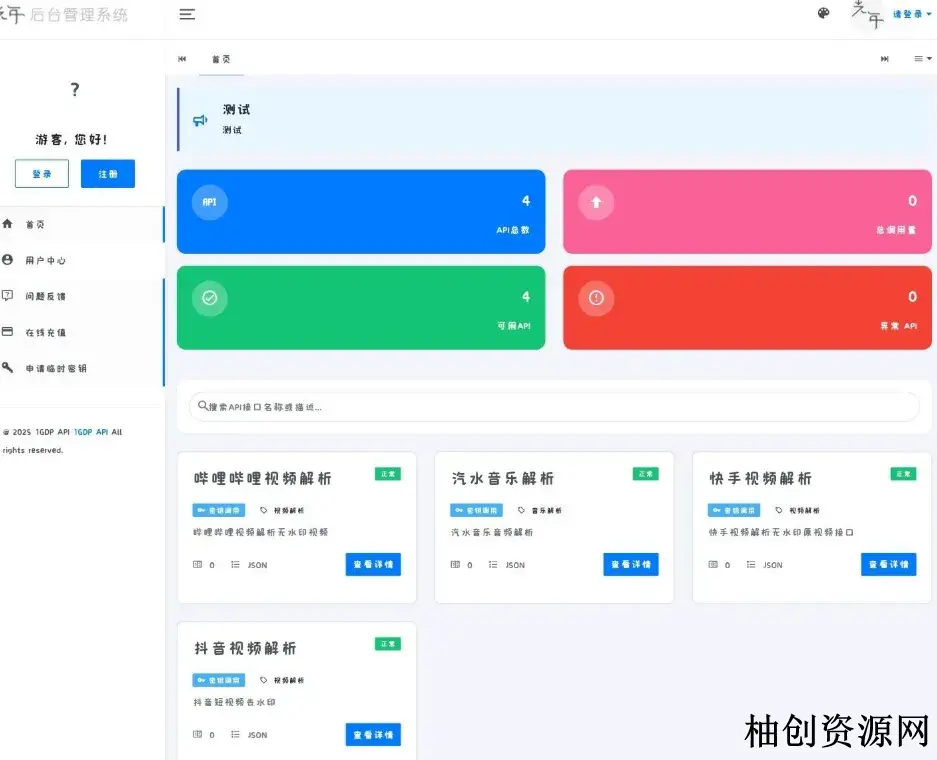Click the upload arrow icon on pink card
The image size is (937, 760).
pyautogui.click(x=596, y=202)
